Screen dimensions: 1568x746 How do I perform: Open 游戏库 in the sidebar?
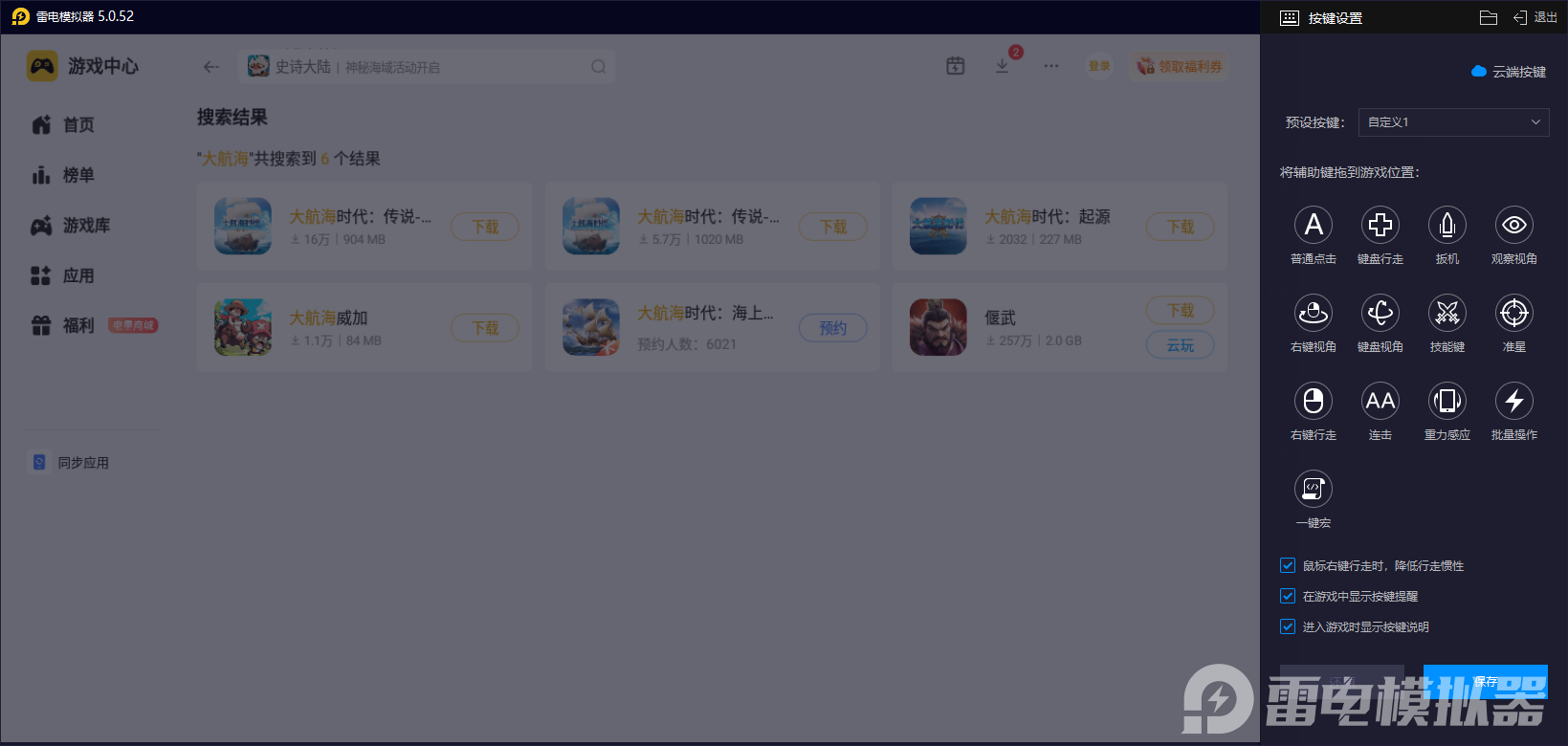[x=71, y=226]
